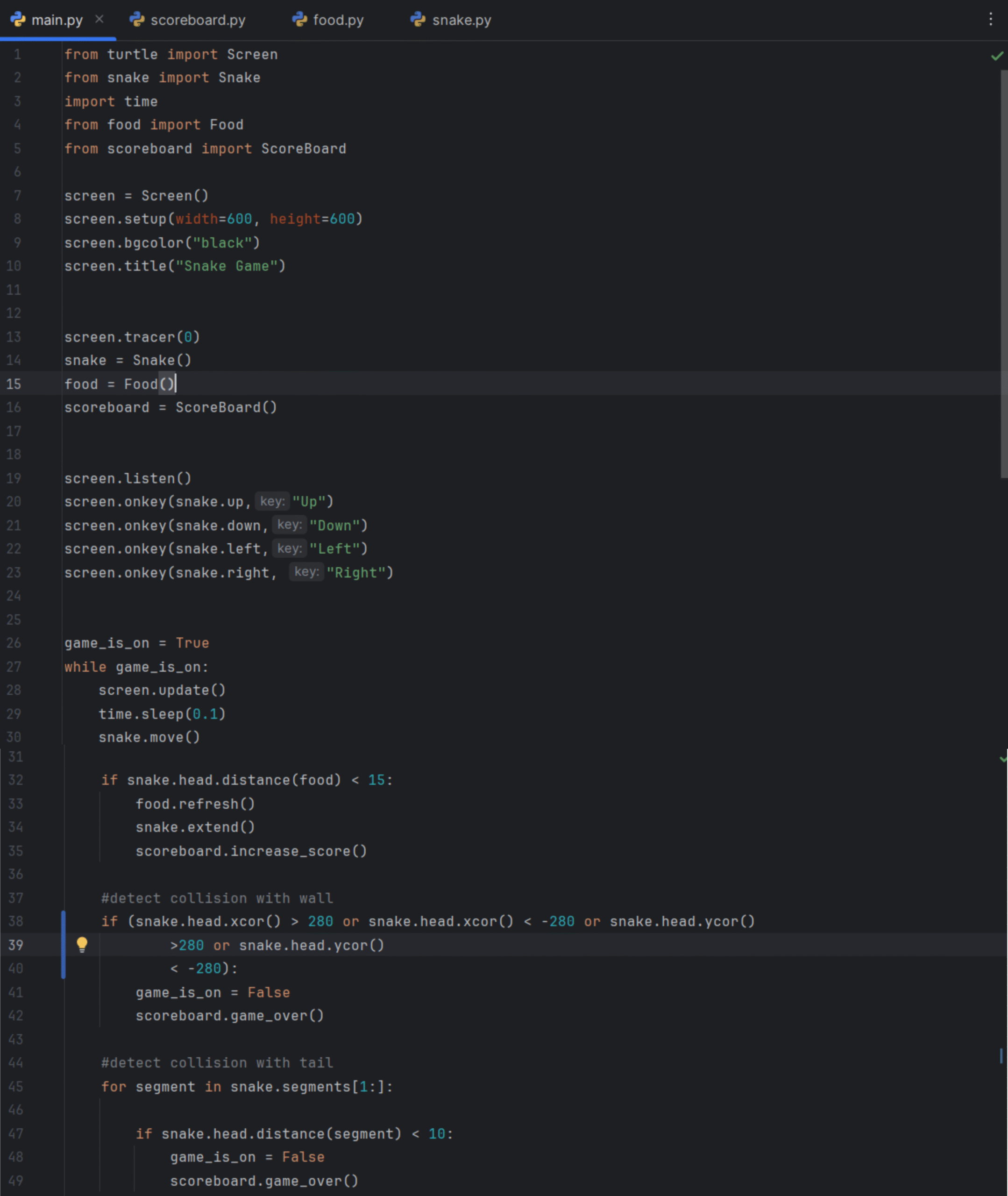Image resolution: width=1008 pixels, height=1196 pixels.
Task: Click the green inspection checkmark at top right
Action: pyautogui.click(x=997, y=56)
